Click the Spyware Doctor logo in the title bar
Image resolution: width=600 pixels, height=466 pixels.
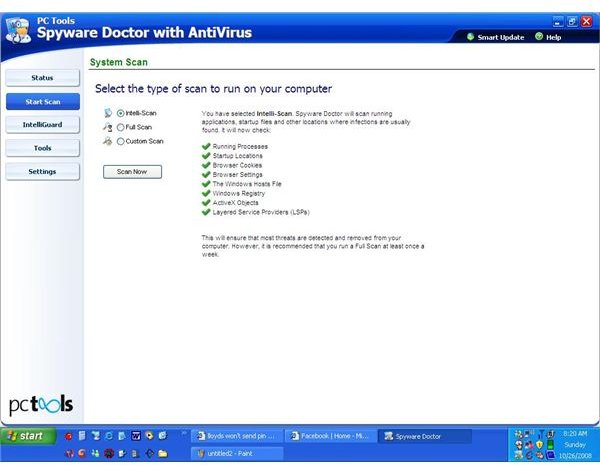18,30
